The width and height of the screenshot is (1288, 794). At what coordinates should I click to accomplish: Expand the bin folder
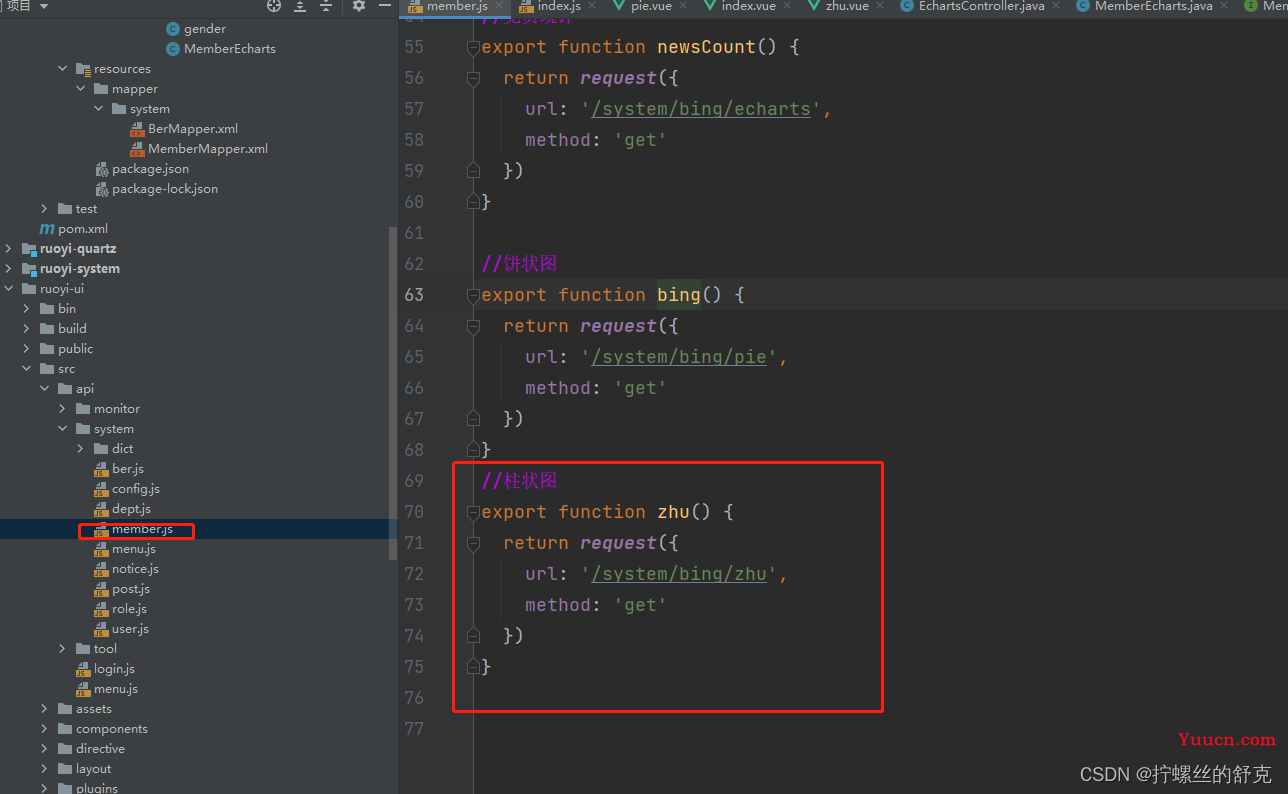27,309
